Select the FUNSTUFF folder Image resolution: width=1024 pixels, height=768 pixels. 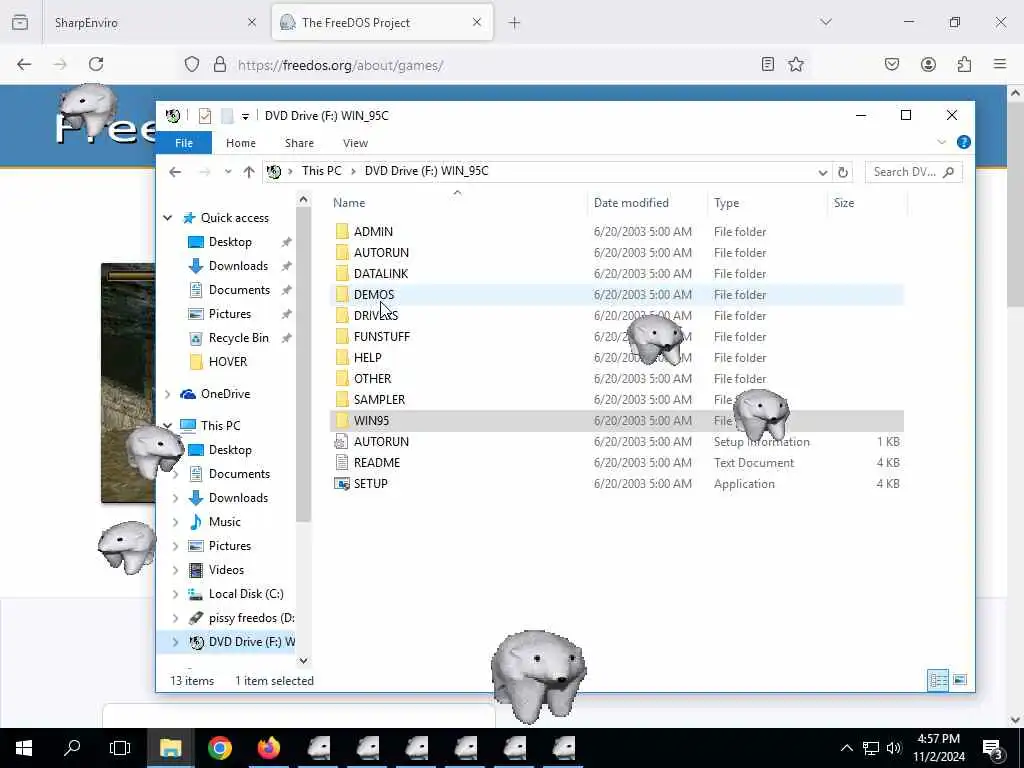point(381,336)
